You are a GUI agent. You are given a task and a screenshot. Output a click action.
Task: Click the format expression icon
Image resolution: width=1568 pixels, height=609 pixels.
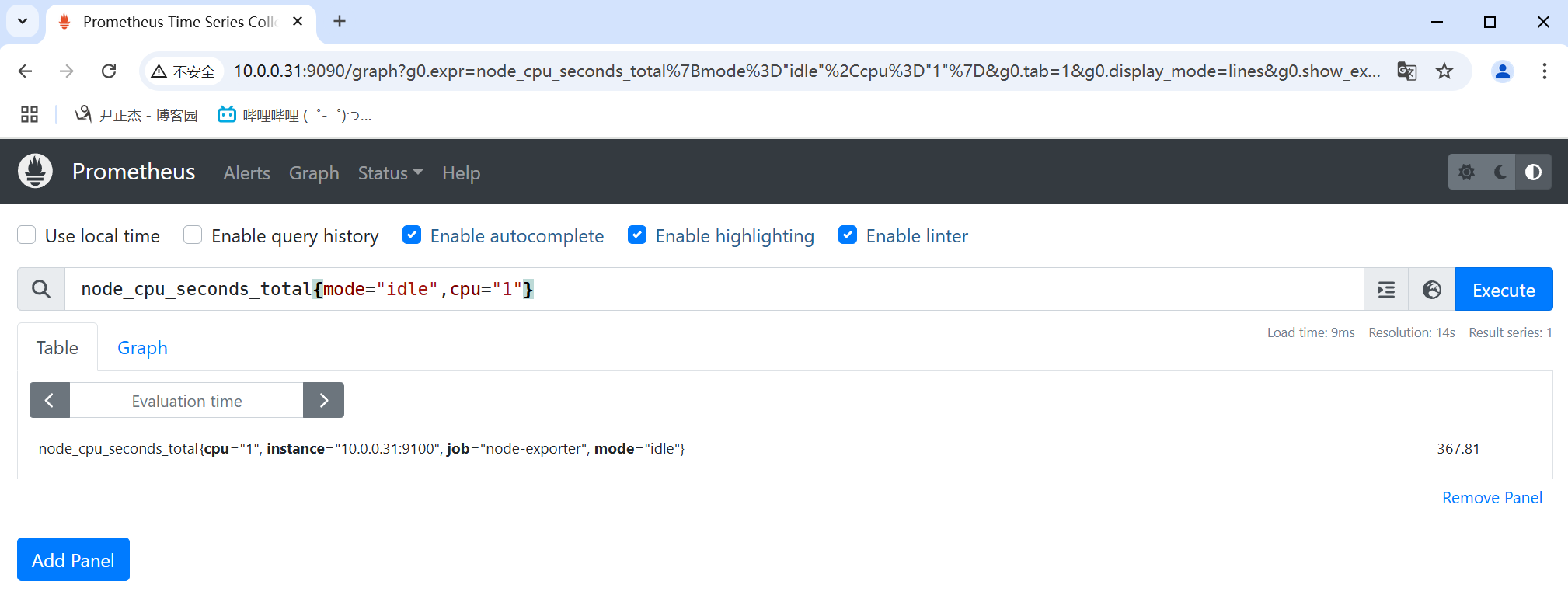1386,290
